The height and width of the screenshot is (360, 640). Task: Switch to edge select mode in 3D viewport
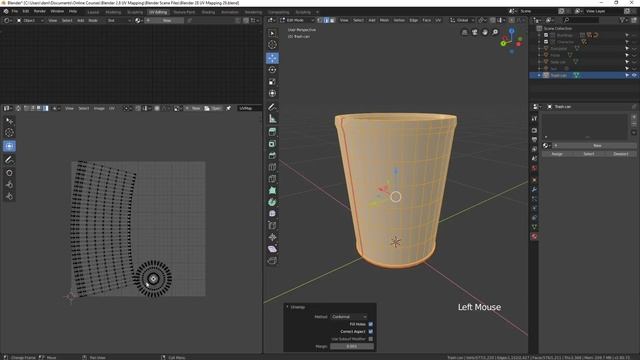pos(326,20)
